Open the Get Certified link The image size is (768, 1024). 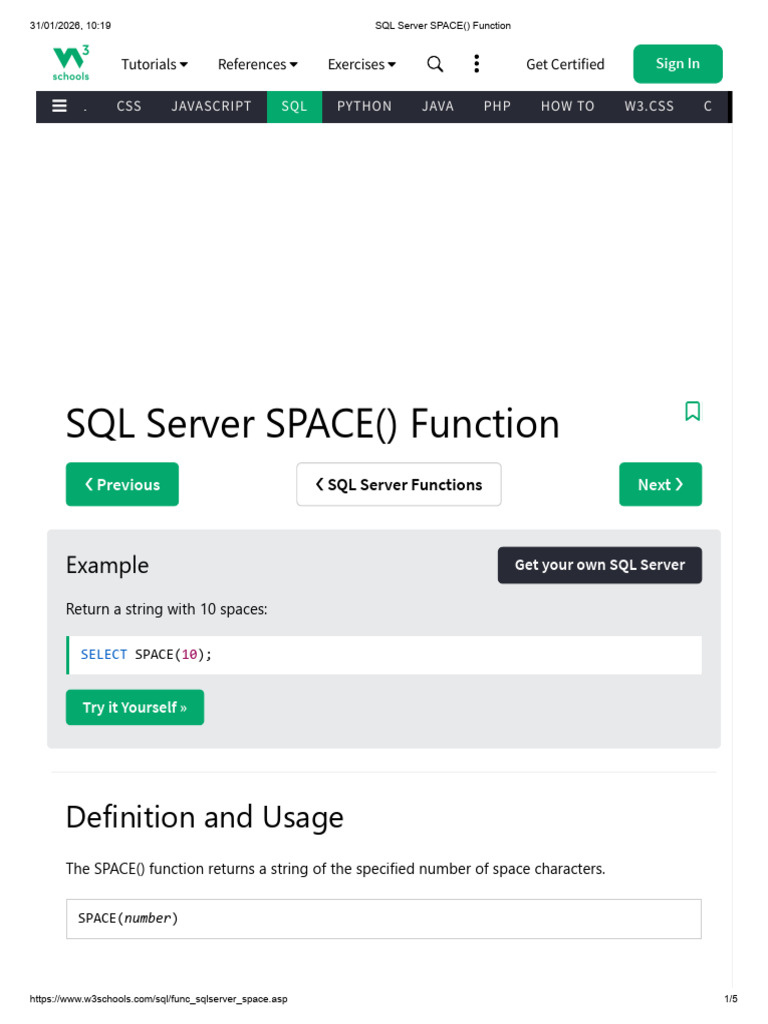[x=565, y=64]
